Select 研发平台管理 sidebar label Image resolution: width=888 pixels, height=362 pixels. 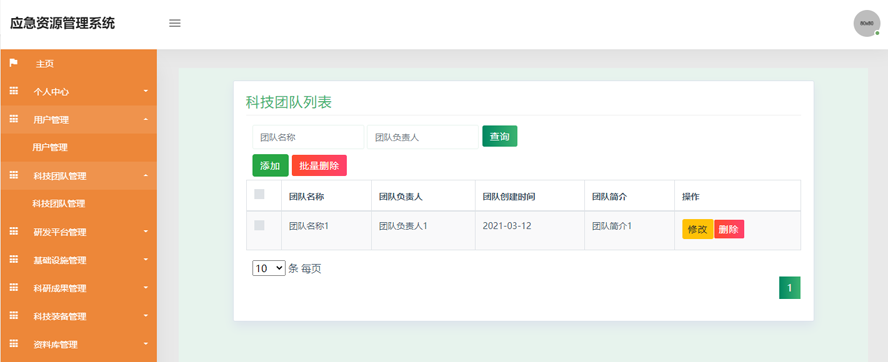60,232
